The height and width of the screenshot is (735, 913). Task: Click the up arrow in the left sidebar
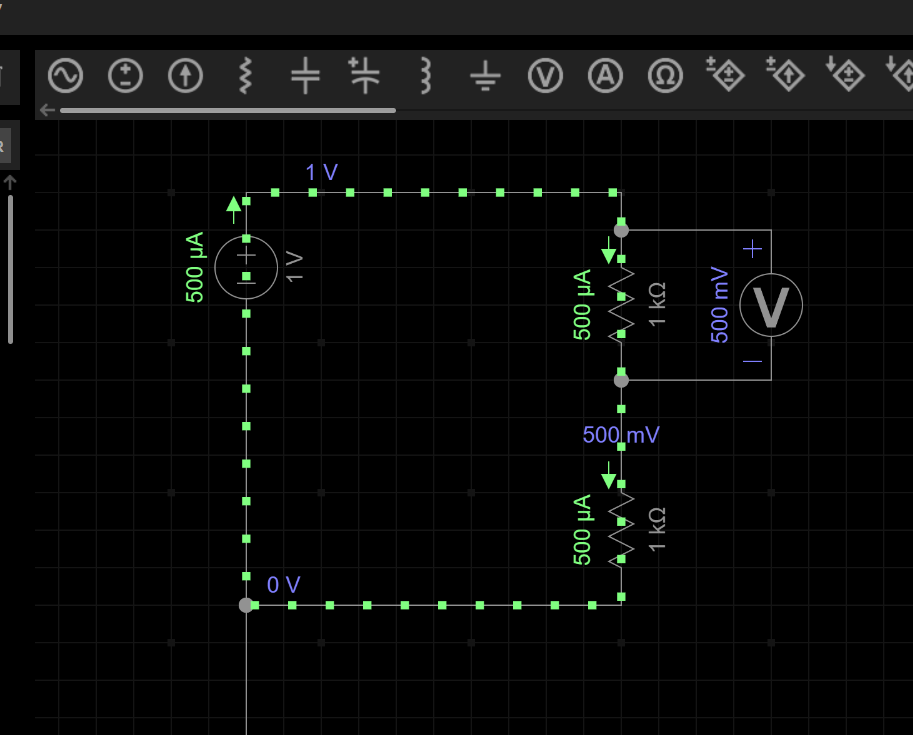(x=9, y=182)
